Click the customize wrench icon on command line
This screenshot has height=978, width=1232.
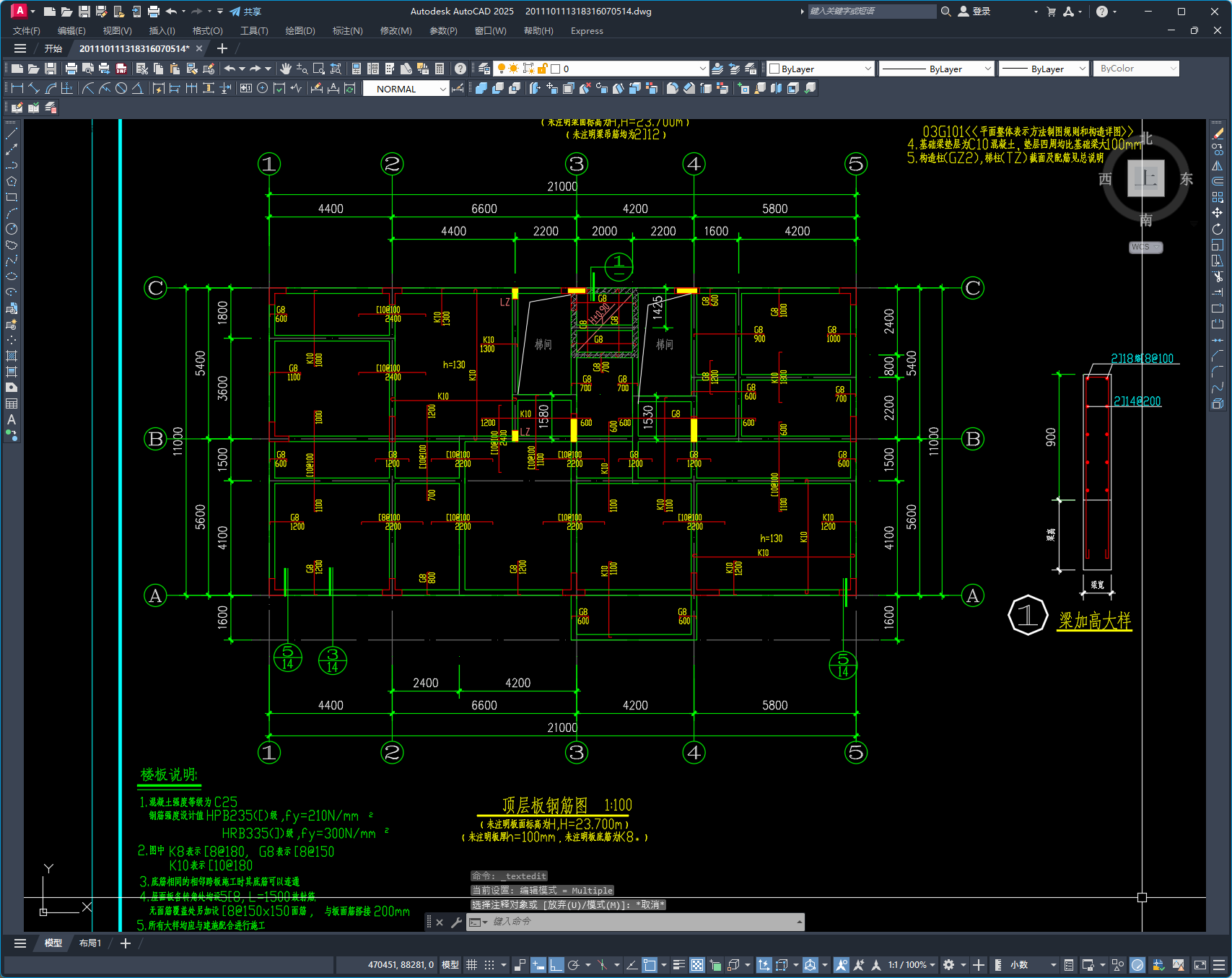(456, 922)
